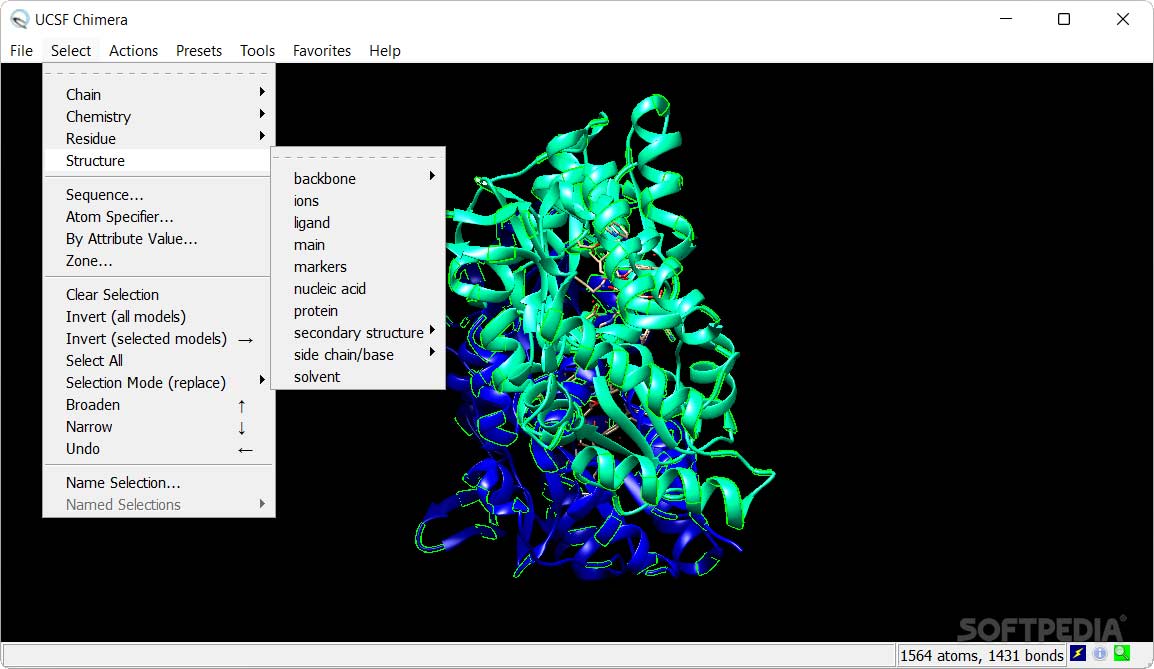Open the Help menu

385,51
